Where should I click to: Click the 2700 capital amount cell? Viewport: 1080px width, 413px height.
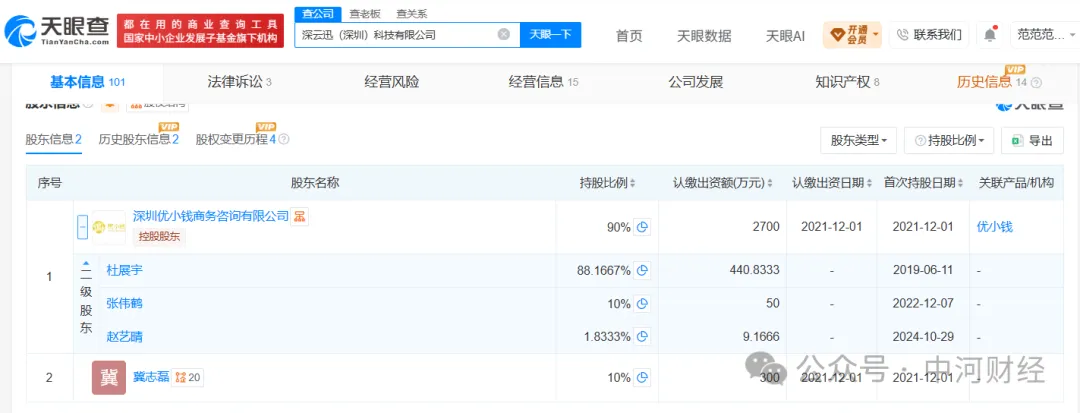(767, 227)
